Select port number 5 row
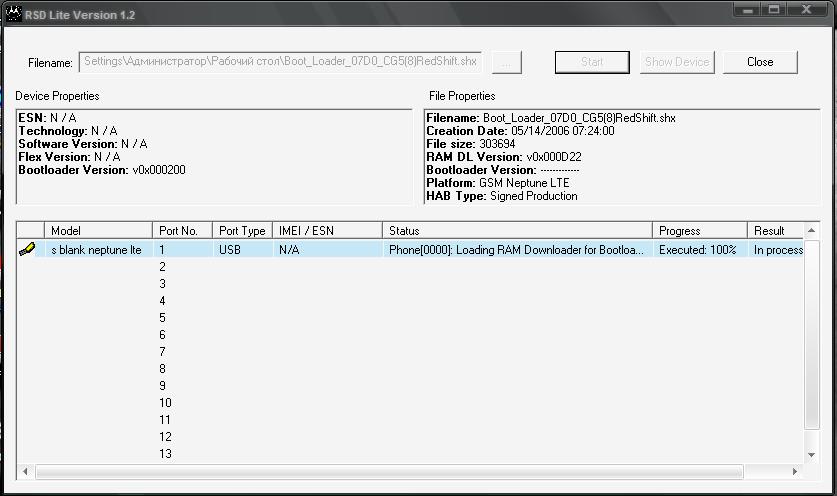 tap(162, 318)
